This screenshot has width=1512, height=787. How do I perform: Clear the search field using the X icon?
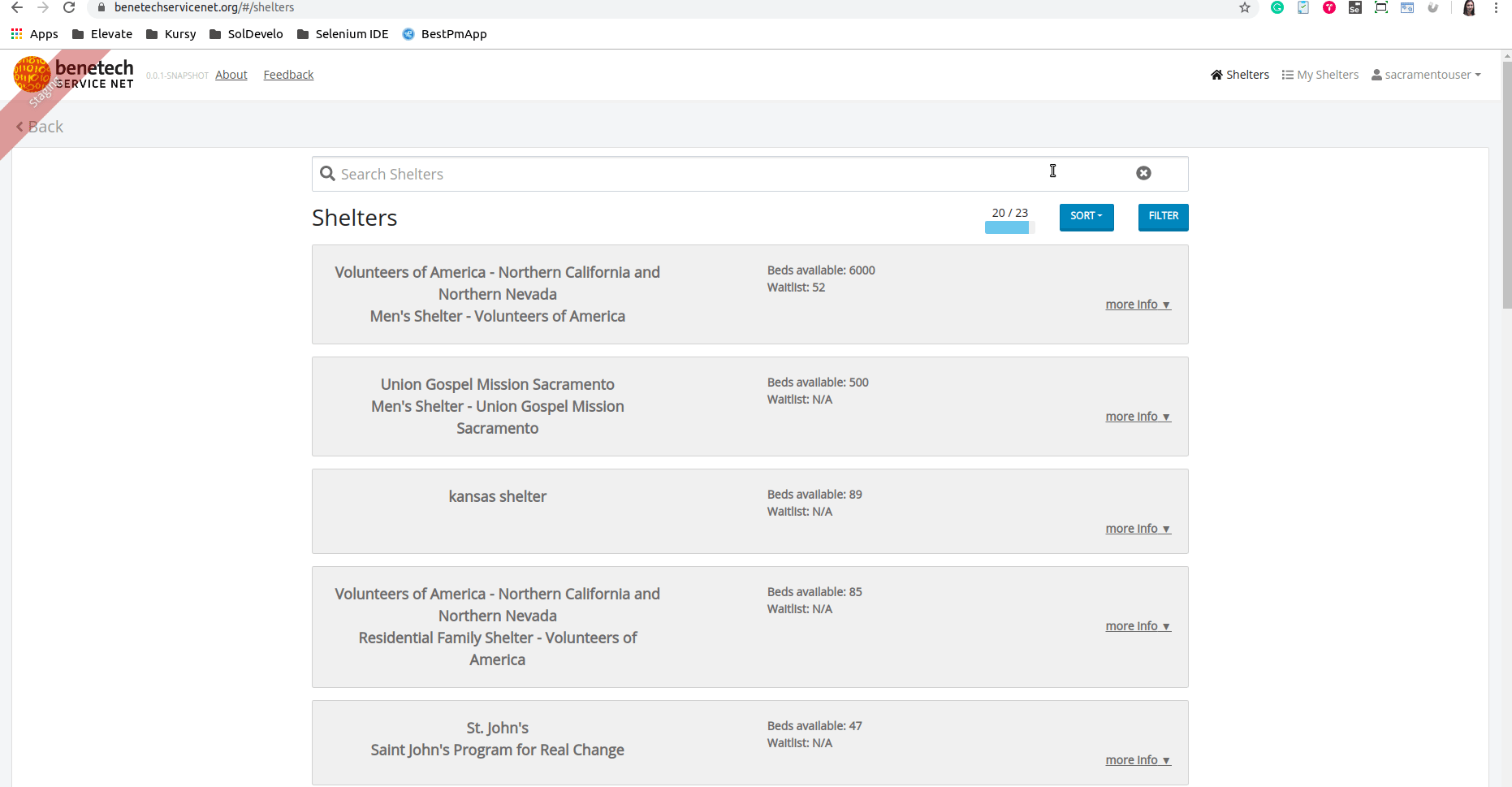(x=1144, y=173)
